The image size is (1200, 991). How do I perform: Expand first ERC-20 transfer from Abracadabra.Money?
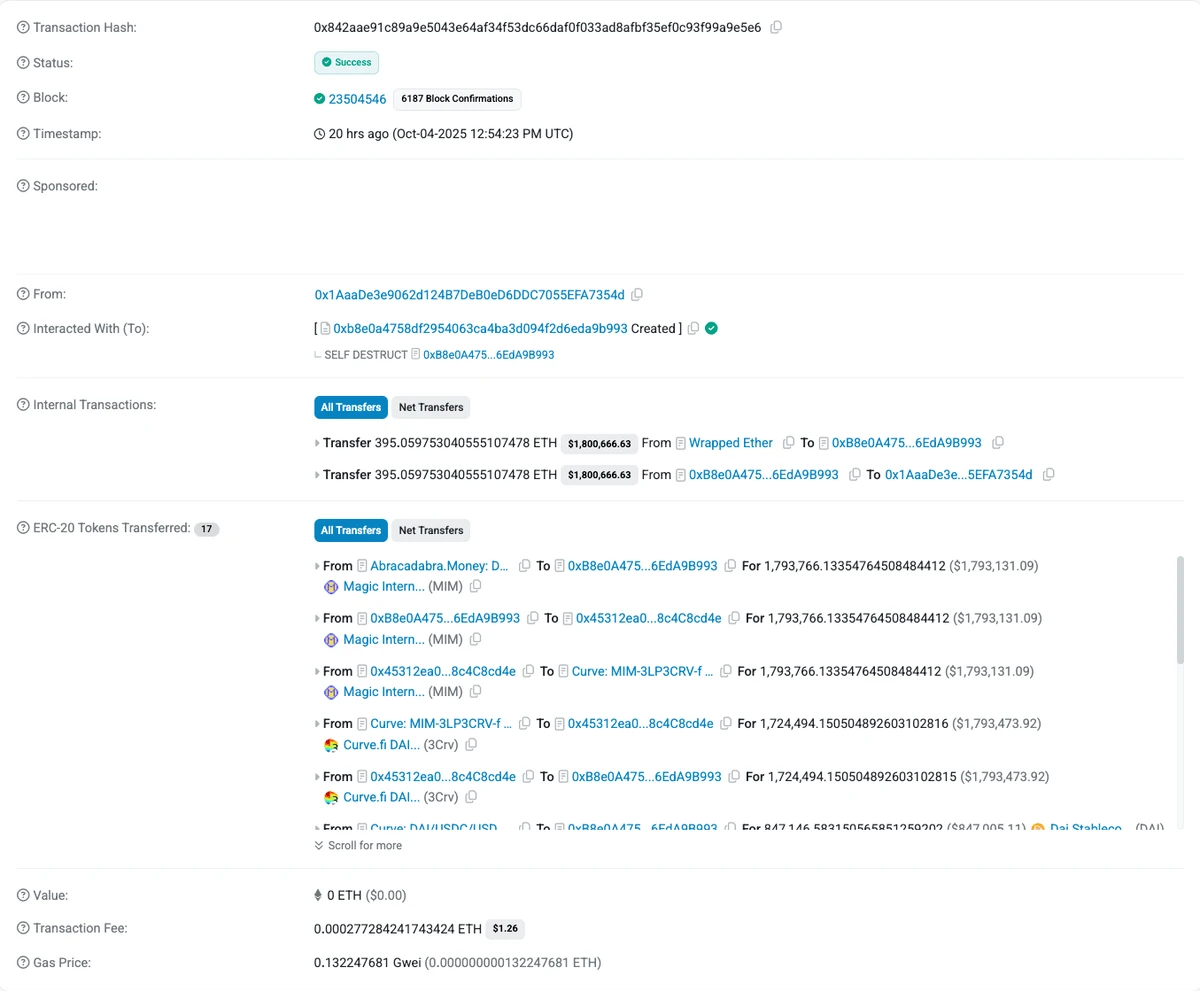pyautogui.click(x=317, y=566)
